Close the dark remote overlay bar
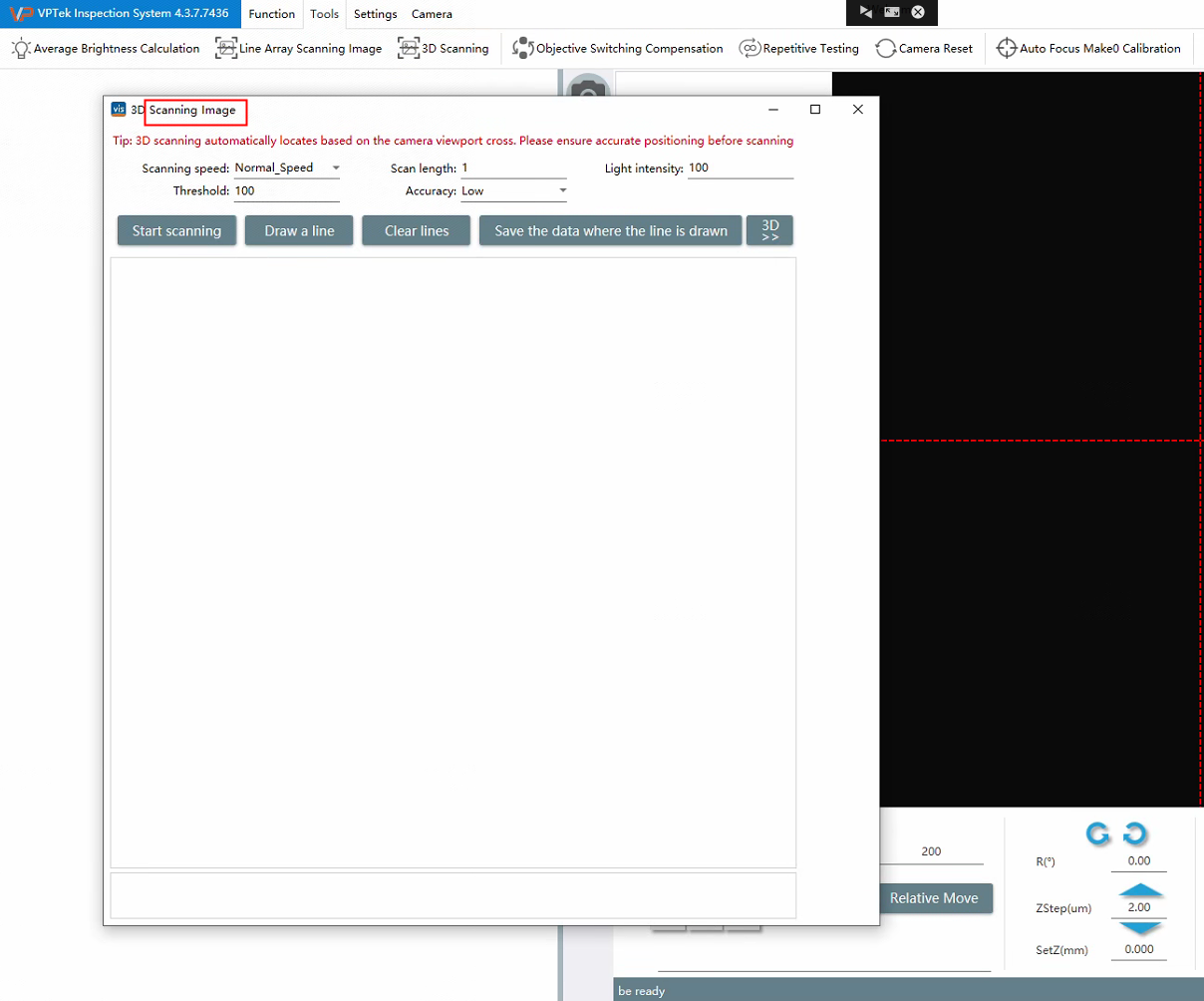 click(918, 12)
